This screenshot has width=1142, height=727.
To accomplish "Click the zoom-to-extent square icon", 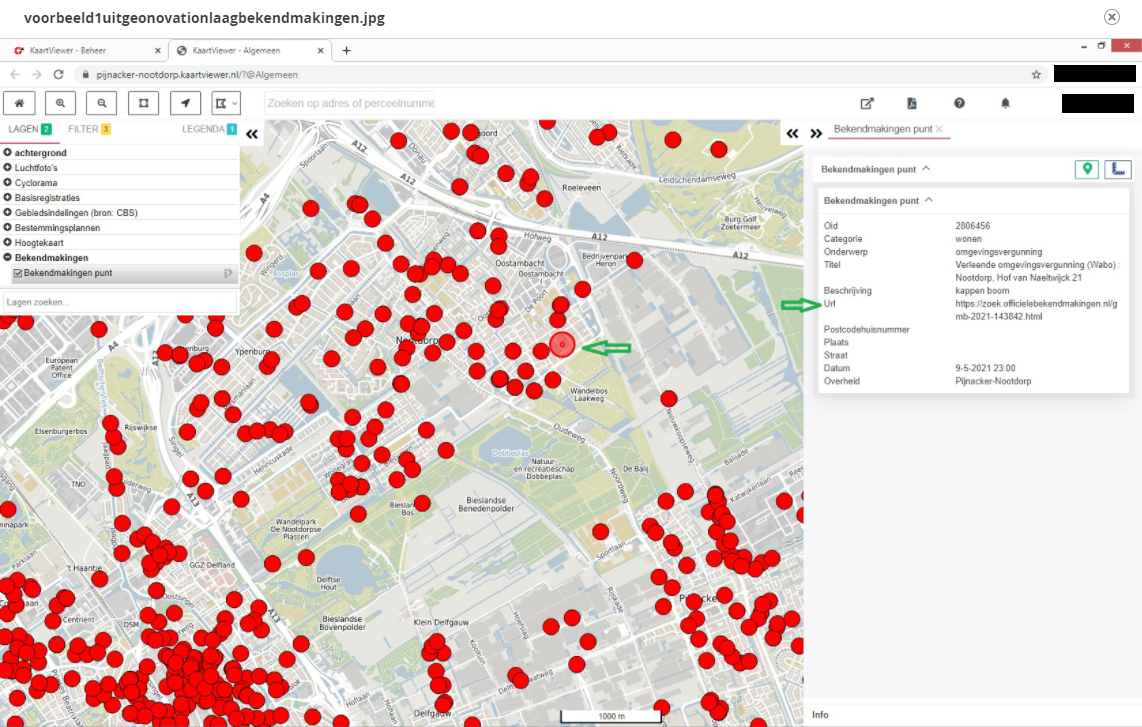I will [143, 103].
